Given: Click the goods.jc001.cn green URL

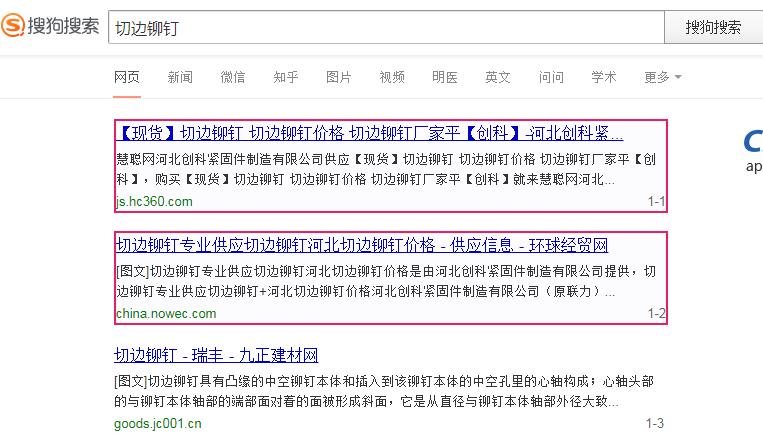Looking at the screenshot, I should pyautogui.click(x=158, y=424).
